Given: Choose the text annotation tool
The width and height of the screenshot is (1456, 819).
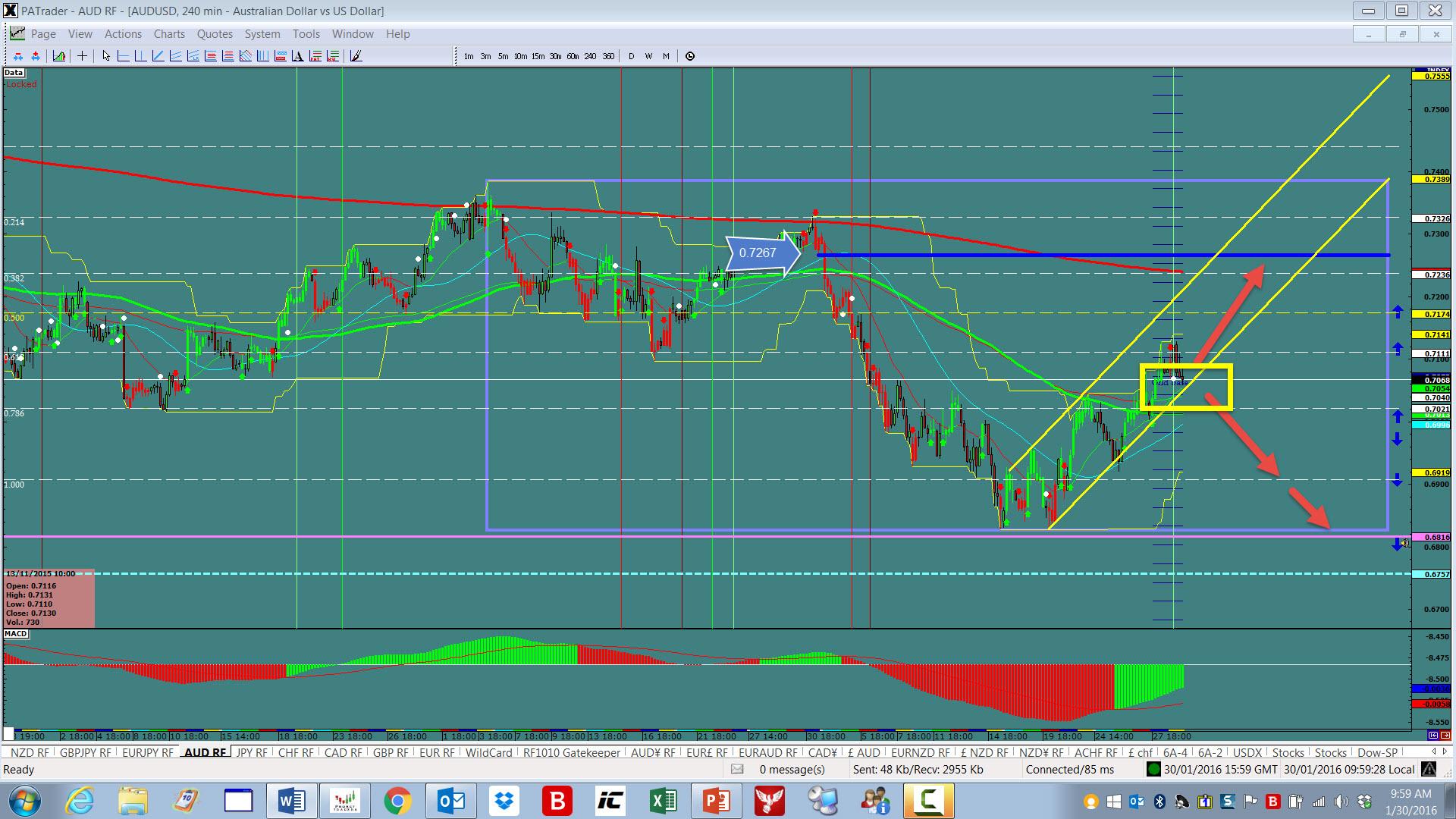Looking at the screenshot, I should 298,56.
